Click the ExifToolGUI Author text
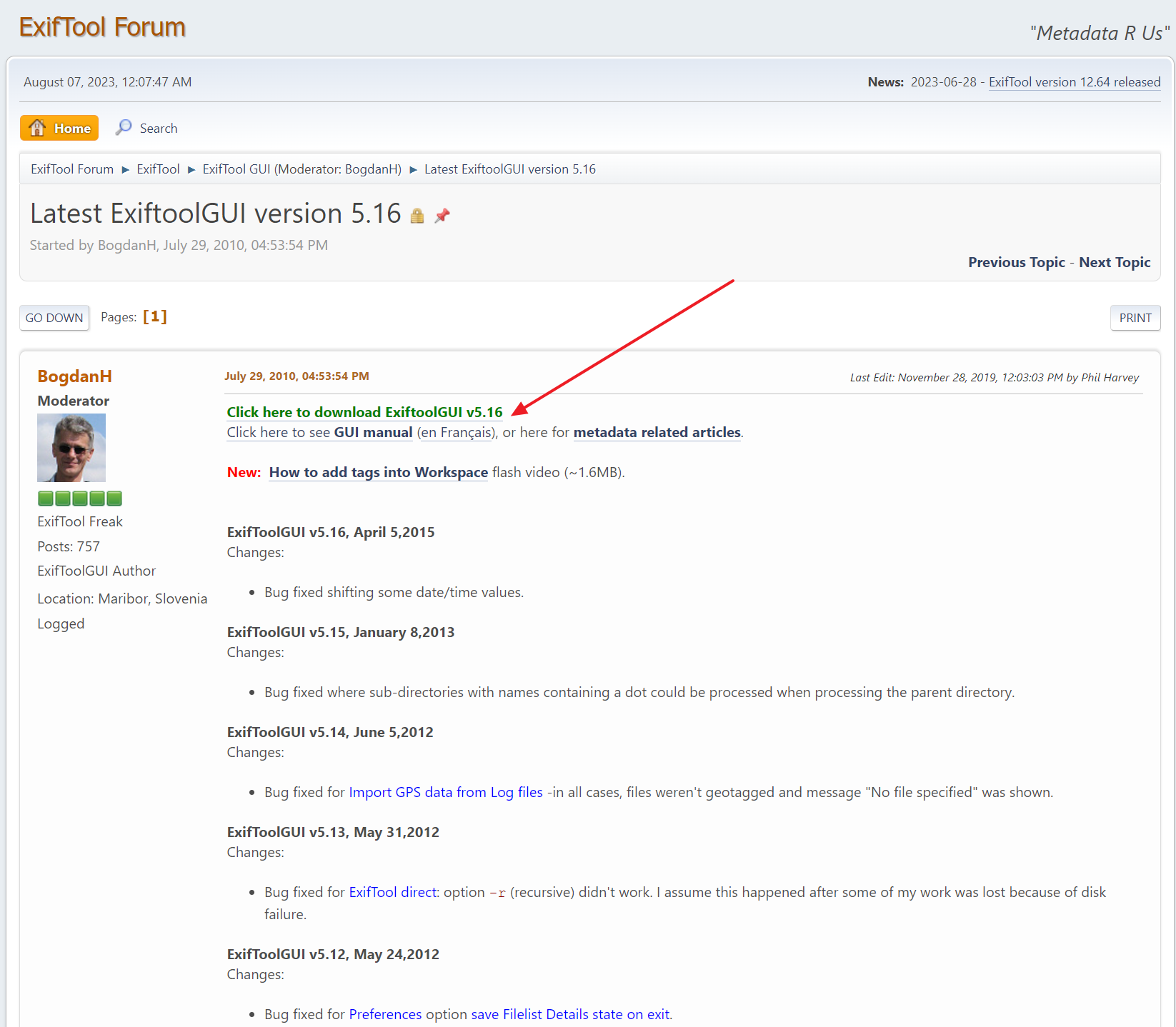The width and height of the screenshot is (1176, 1027). click(96, 571)
